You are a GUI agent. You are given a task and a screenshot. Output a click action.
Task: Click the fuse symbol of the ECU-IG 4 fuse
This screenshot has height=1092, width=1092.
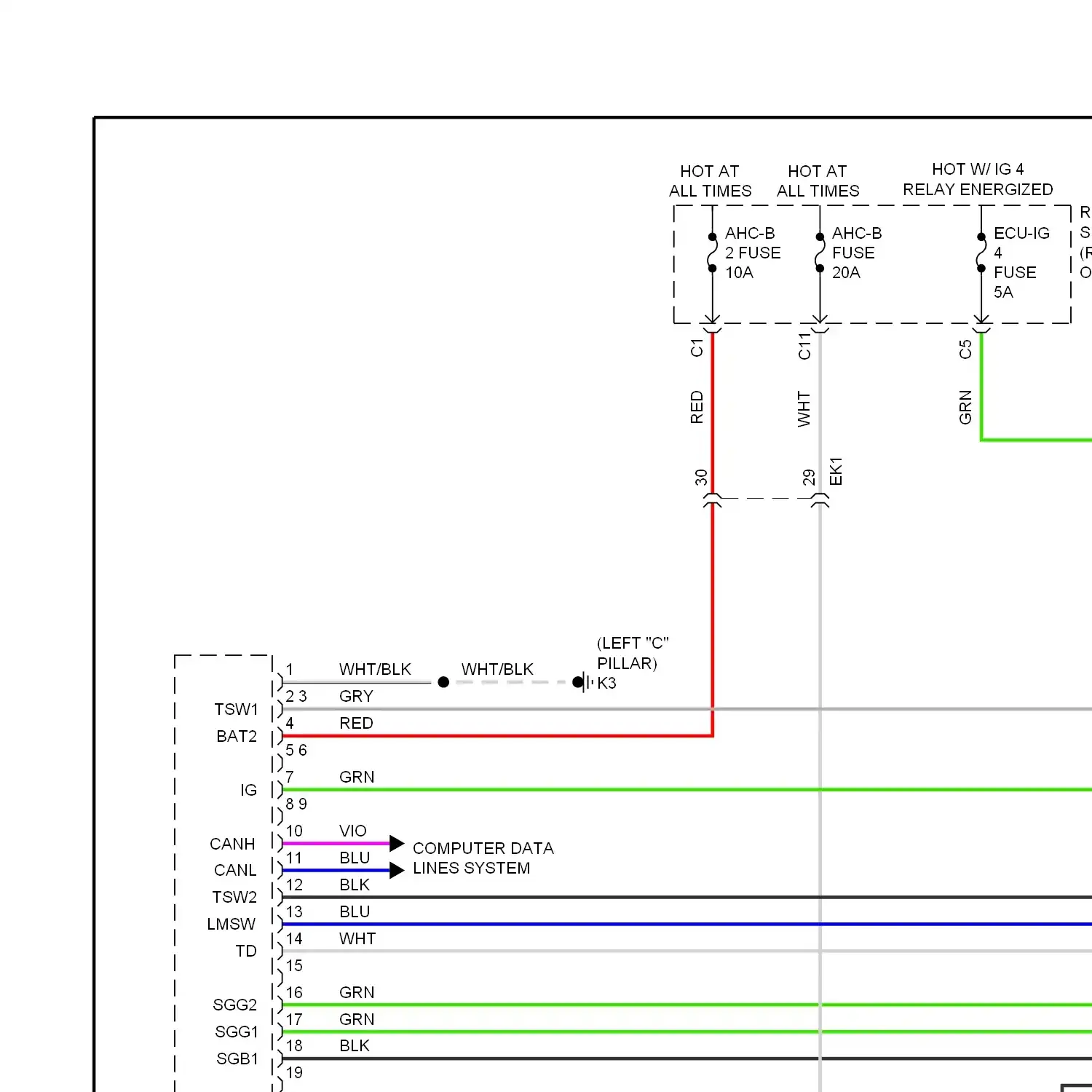981,253
